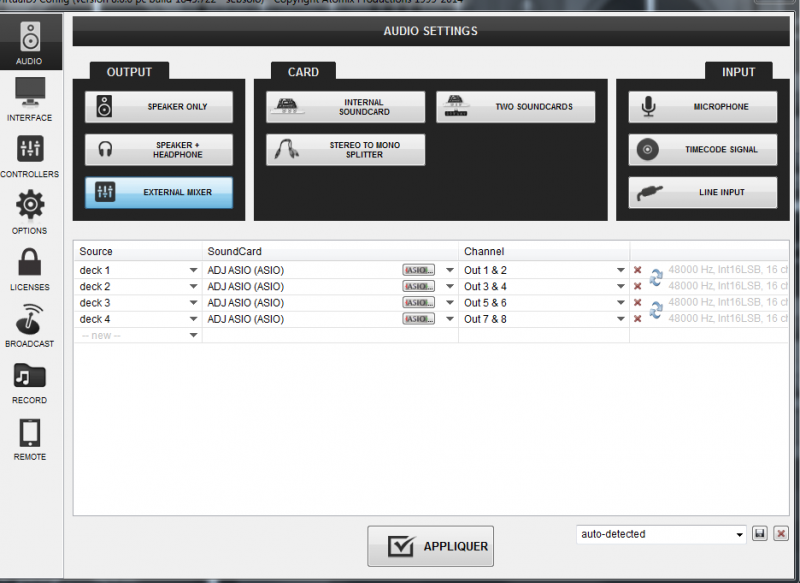Remove the deck 2 audio line
The image size is (800, 583).
click(x=637, y=287)
